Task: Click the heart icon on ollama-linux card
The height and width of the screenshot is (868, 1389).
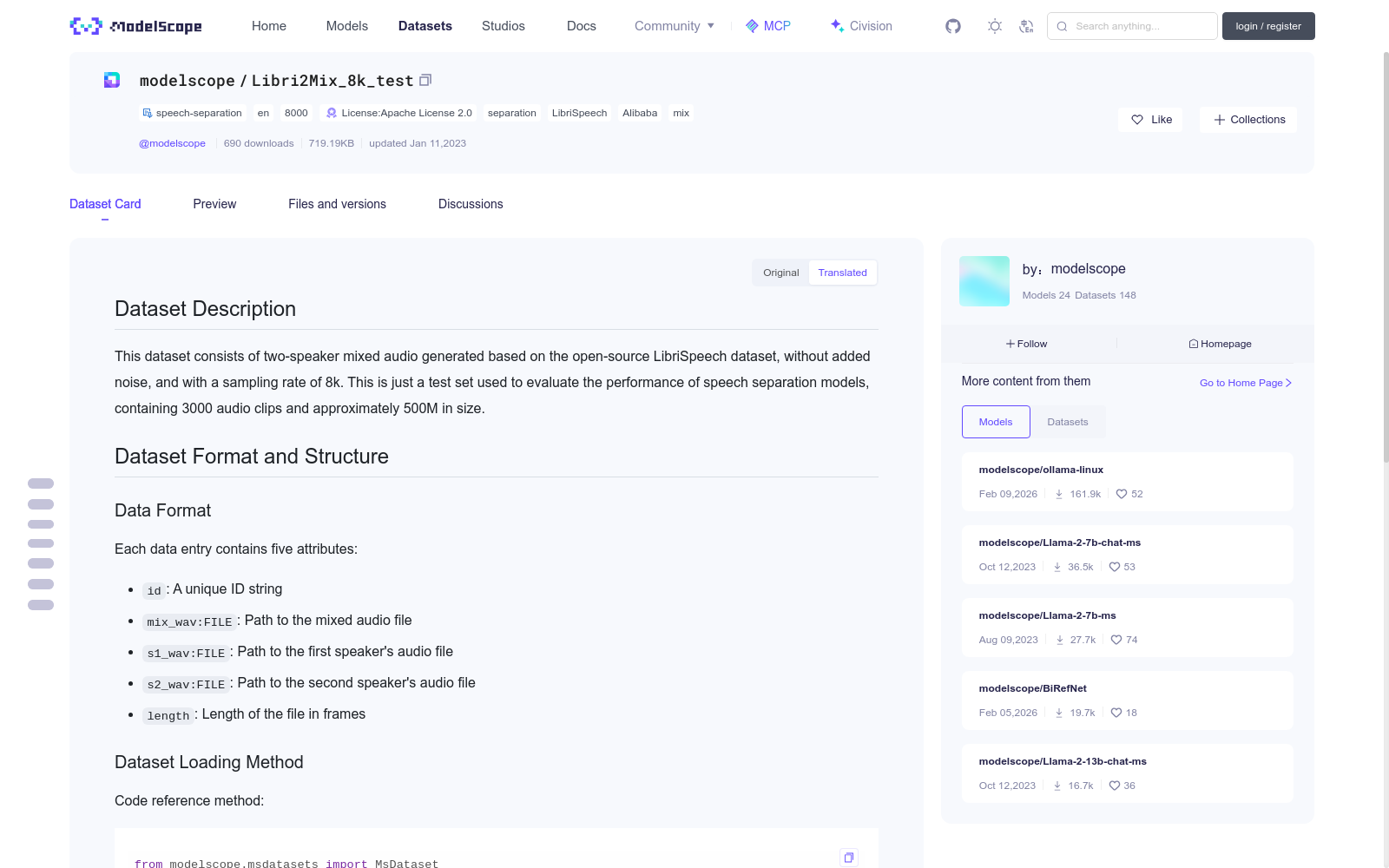Action: pyautogui.click(x=1122, y=494)
